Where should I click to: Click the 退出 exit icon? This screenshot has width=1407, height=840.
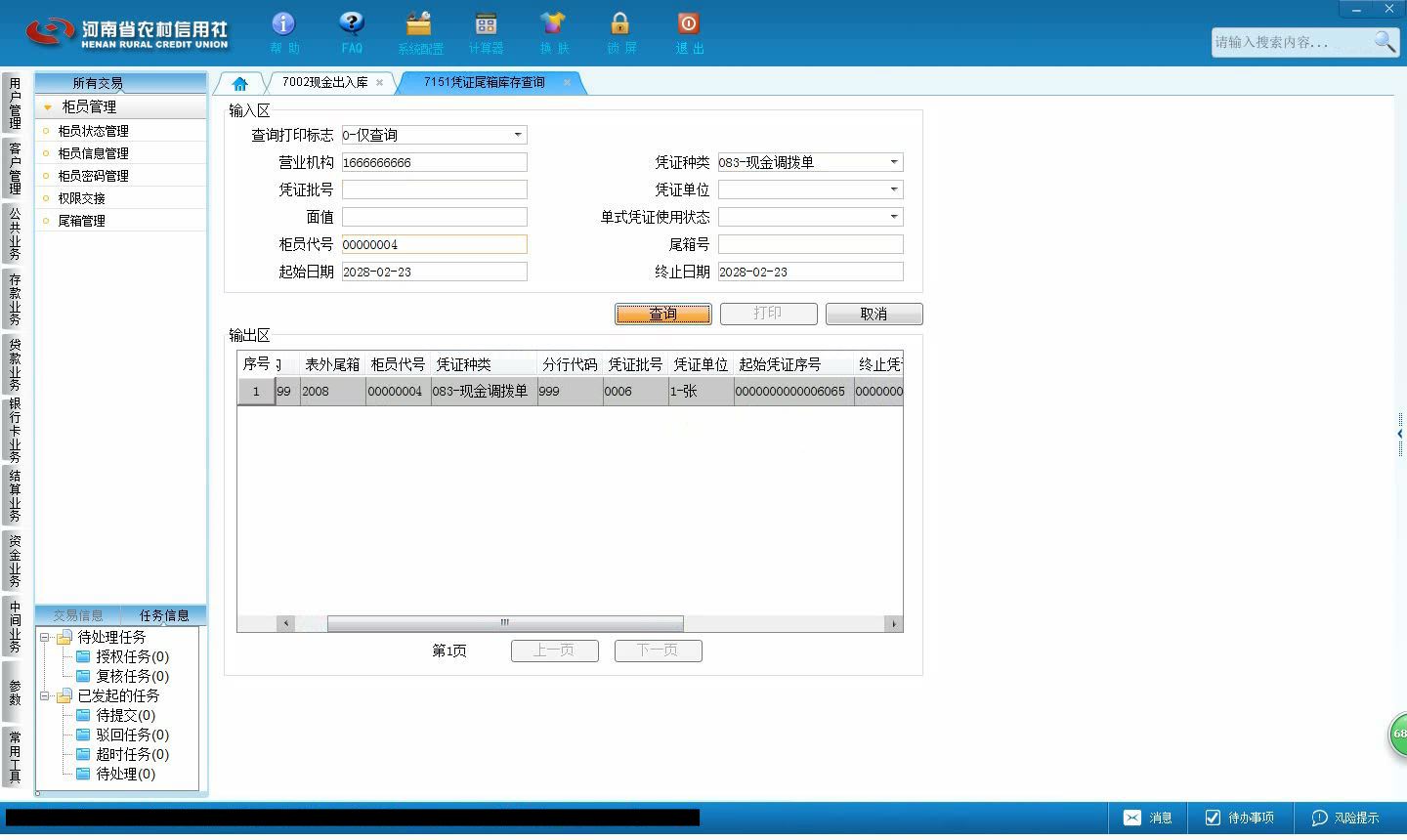coord(689,32)
